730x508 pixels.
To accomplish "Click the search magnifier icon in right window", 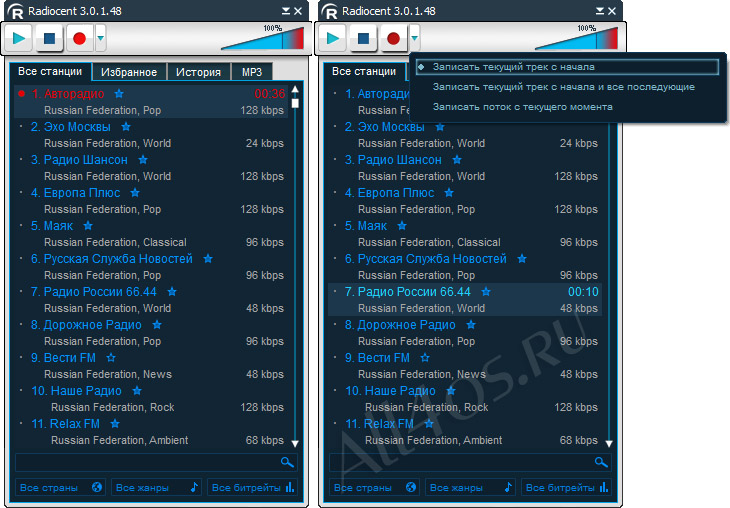I will [x=601, y=462].
